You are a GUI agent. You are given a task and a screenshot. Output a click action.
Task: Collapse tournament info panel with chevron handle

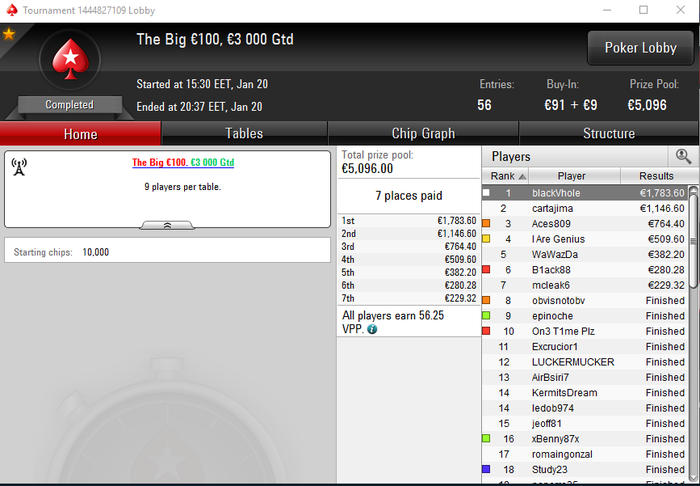point(167,225)
